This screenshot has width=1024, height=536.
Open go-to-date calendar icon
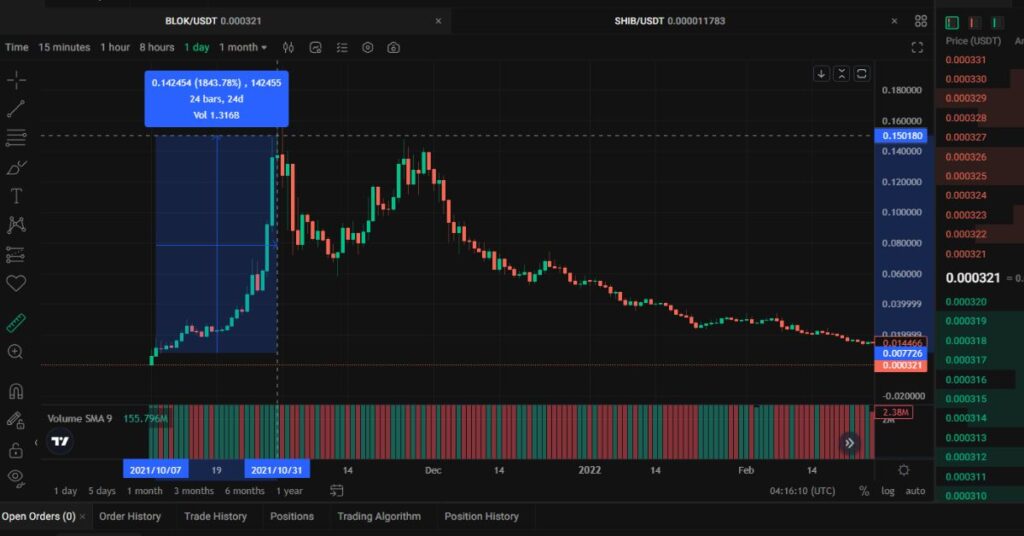pyautogui.click(x=336, y=491)
